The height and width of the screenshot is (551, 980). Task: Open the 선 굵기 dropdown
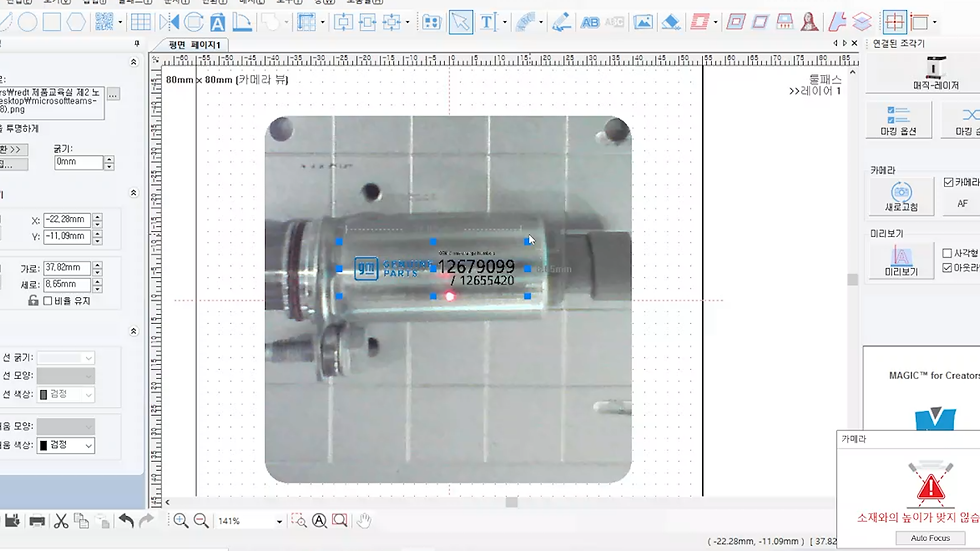coord(66,358)
